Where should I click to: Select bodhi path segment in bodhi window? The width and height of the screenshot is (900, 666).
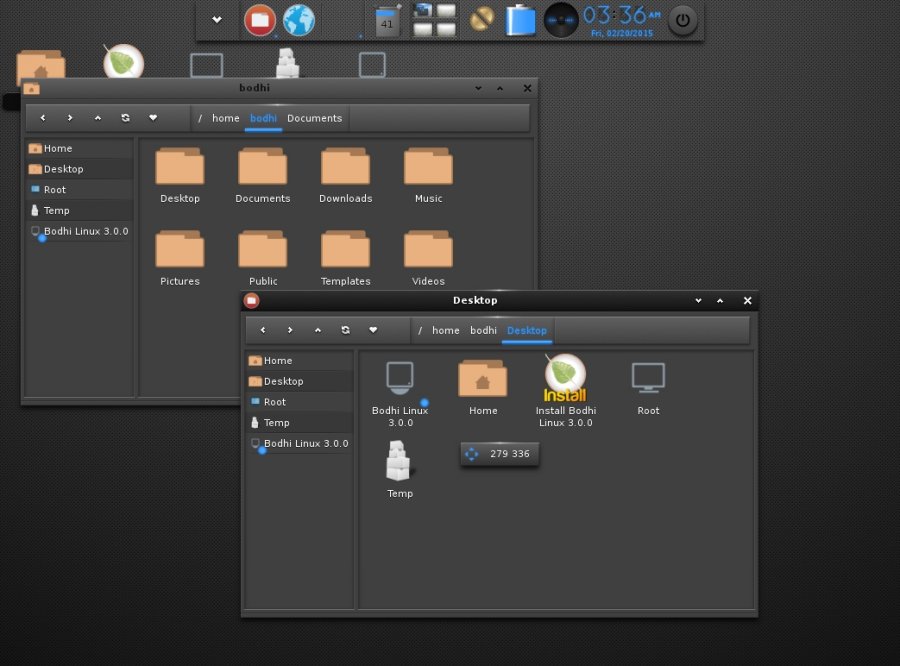click(x=263, y=118)
